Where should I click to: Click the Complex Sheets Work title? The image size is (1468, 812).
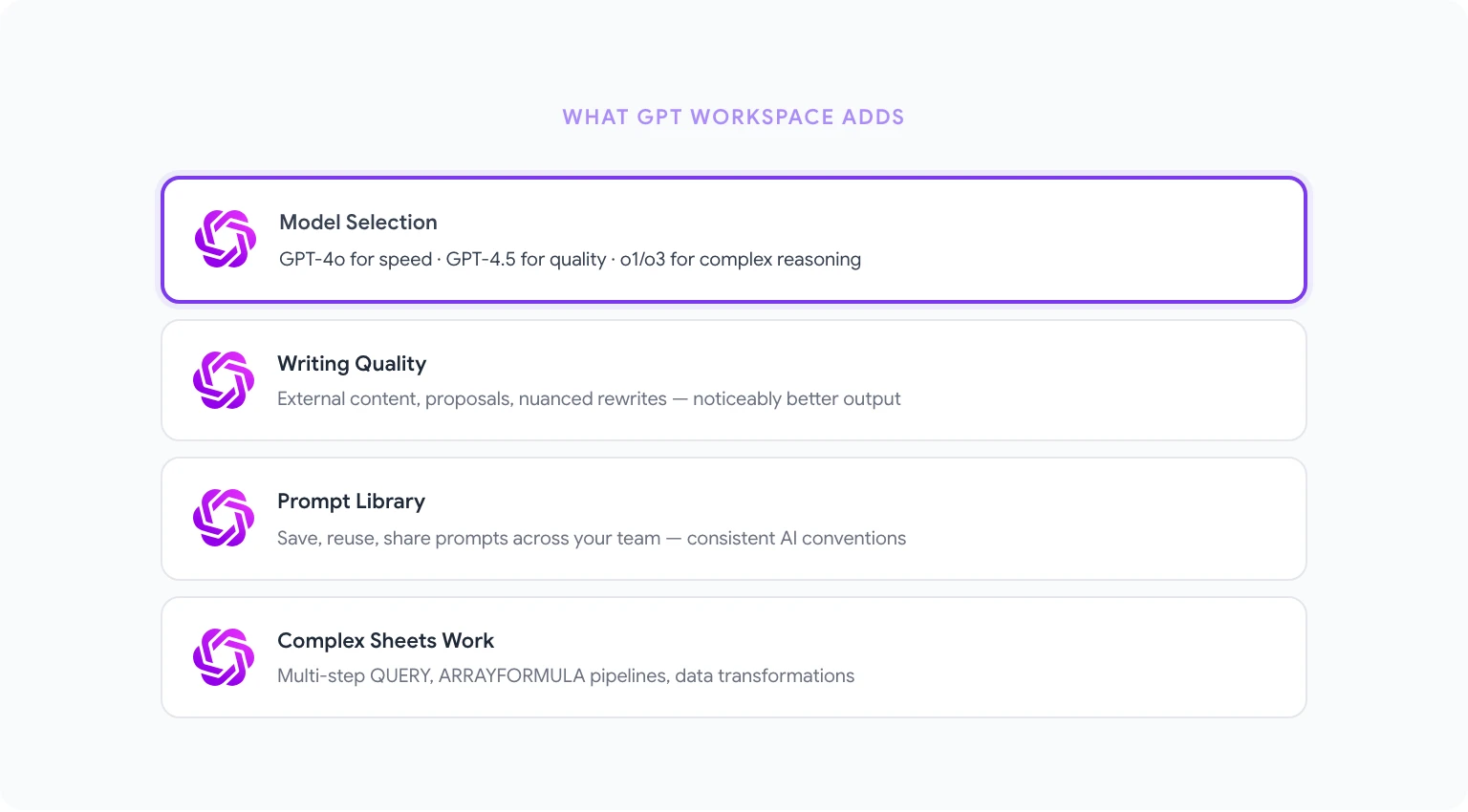385,640
